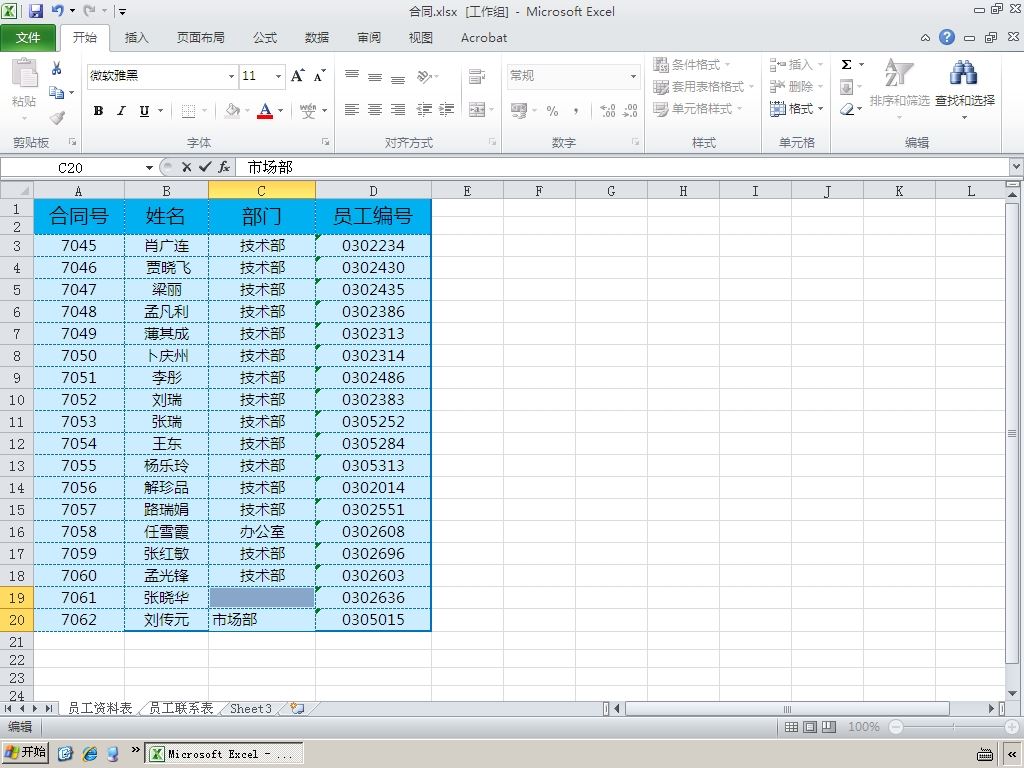Open 套用表格格式 table styles

(703, 86)
